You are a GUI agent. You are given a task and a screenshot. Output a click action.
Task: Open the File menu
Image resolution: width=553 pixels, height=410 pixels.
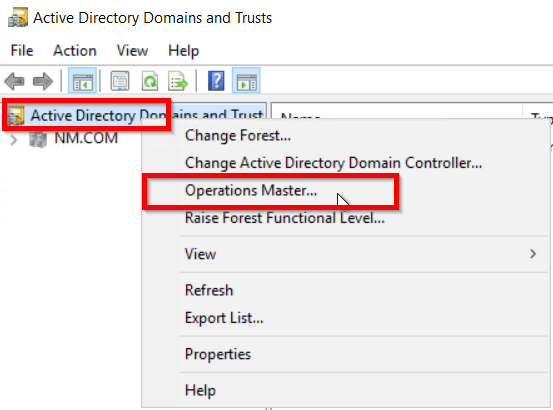[22, 51]
